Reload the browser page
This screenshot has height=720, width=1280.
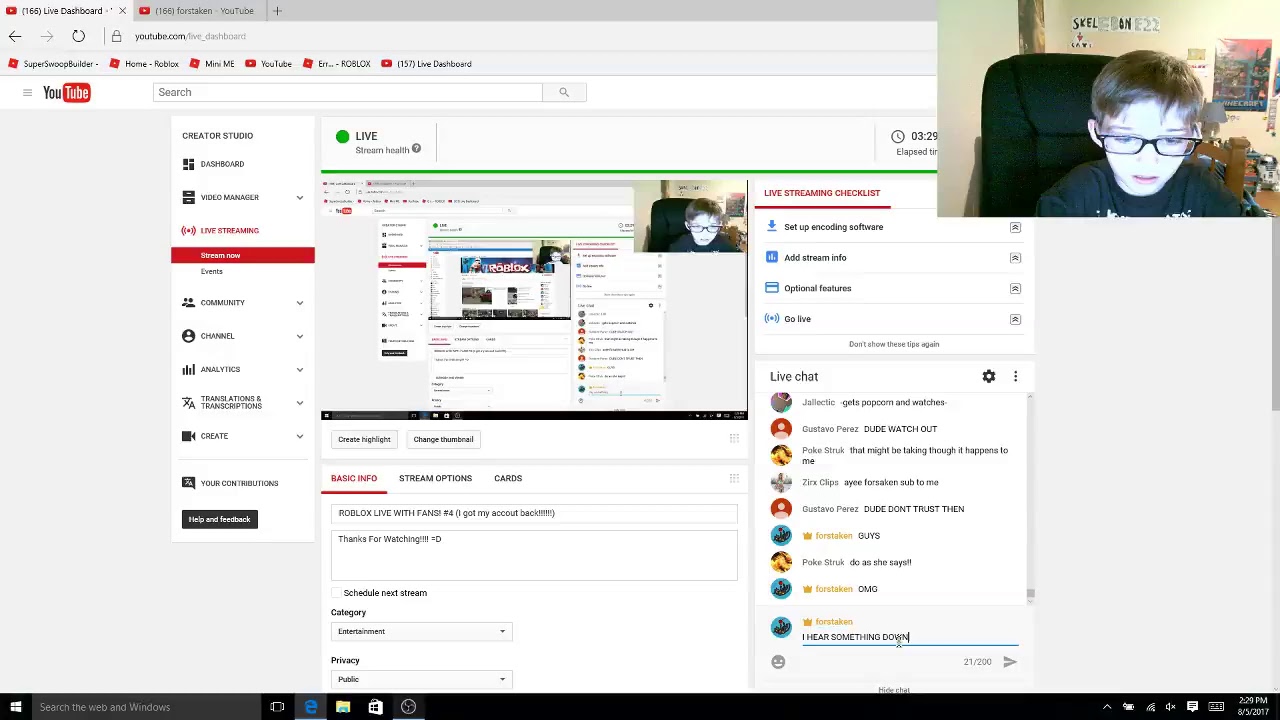tap(78, 36)
